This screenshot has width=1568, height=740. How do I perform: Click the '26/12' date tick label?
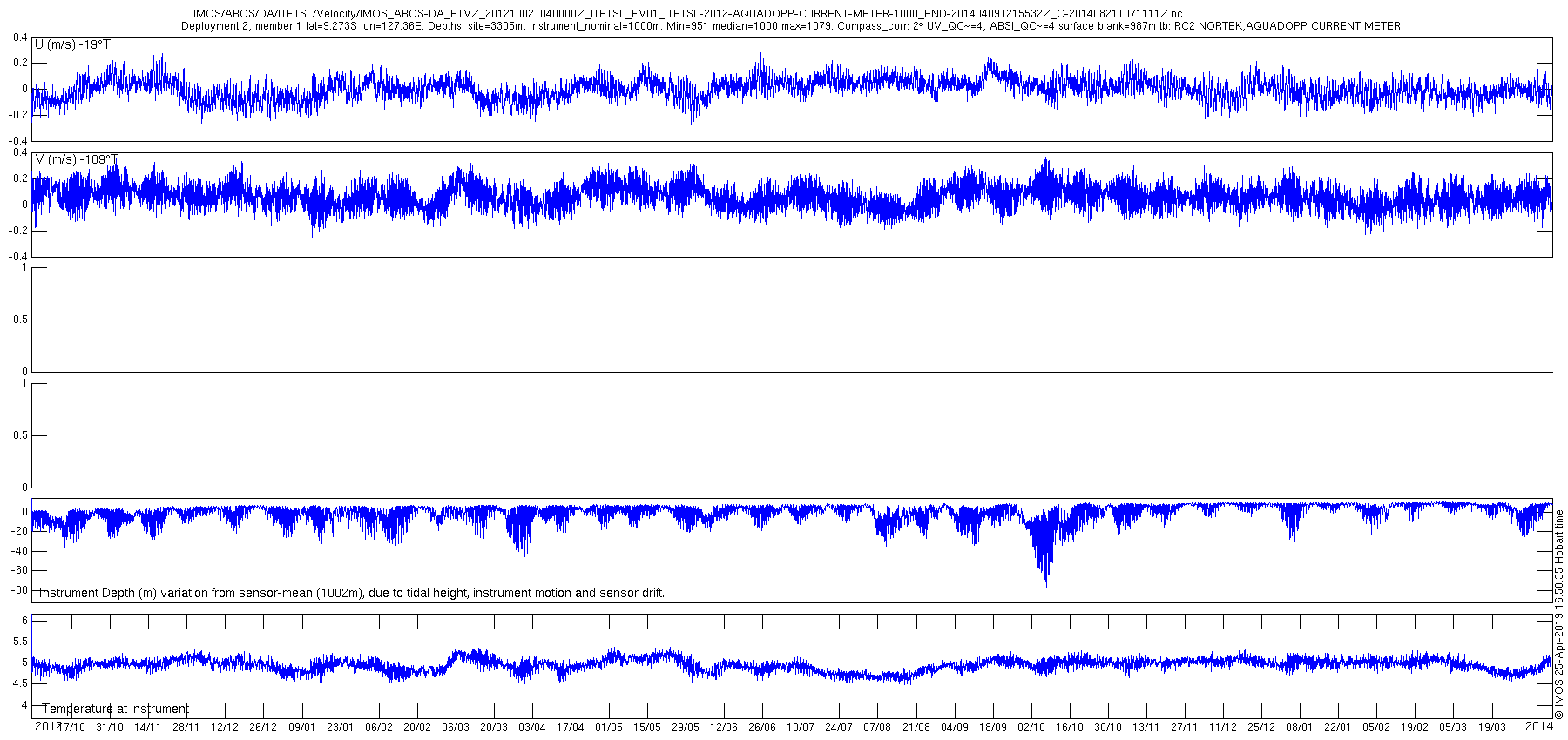click(263, 727)
